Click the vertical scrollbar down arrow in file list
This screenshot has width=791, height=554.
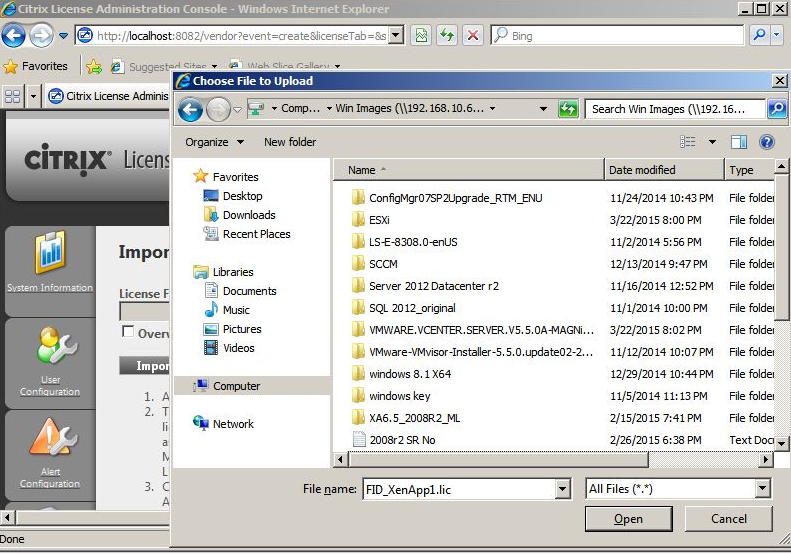pyautogui.click(x=781, y=444)
